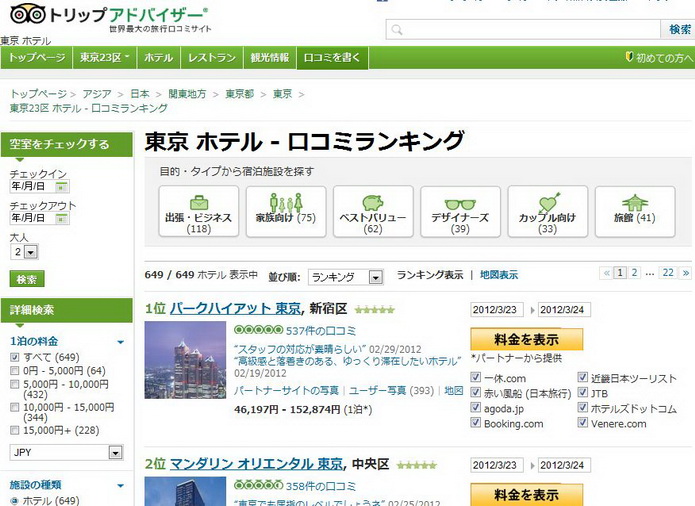The height and width of the screenshot is (506, 695).
Task: Open 口コミを書く nav tab
Action: [332, 58]
